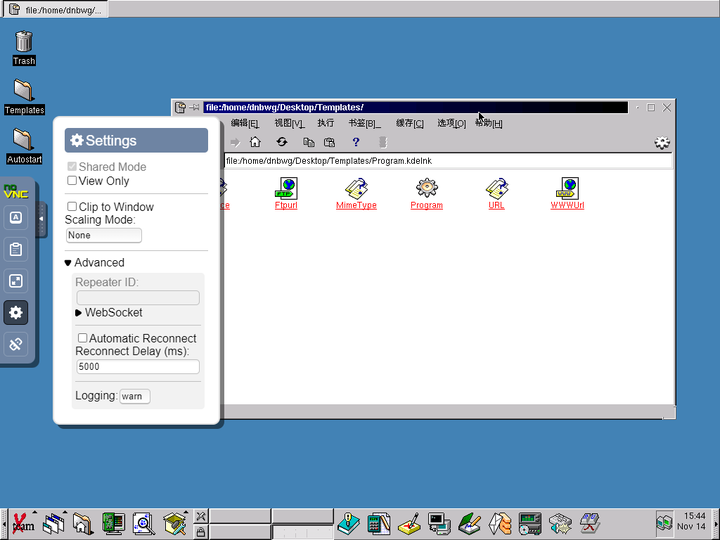Open the Program template icon
720x540 pixels.
(427, 188)
